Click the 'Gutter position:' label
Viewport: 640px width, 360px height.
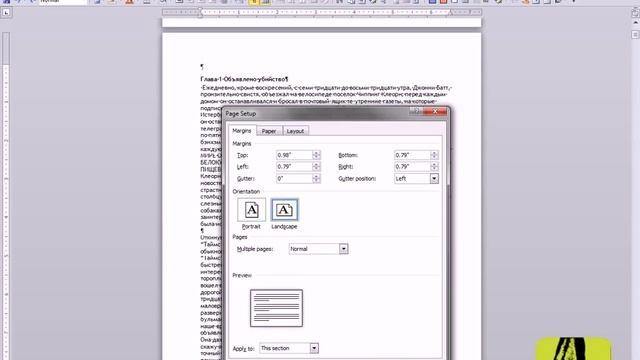(x=357, y=179)
